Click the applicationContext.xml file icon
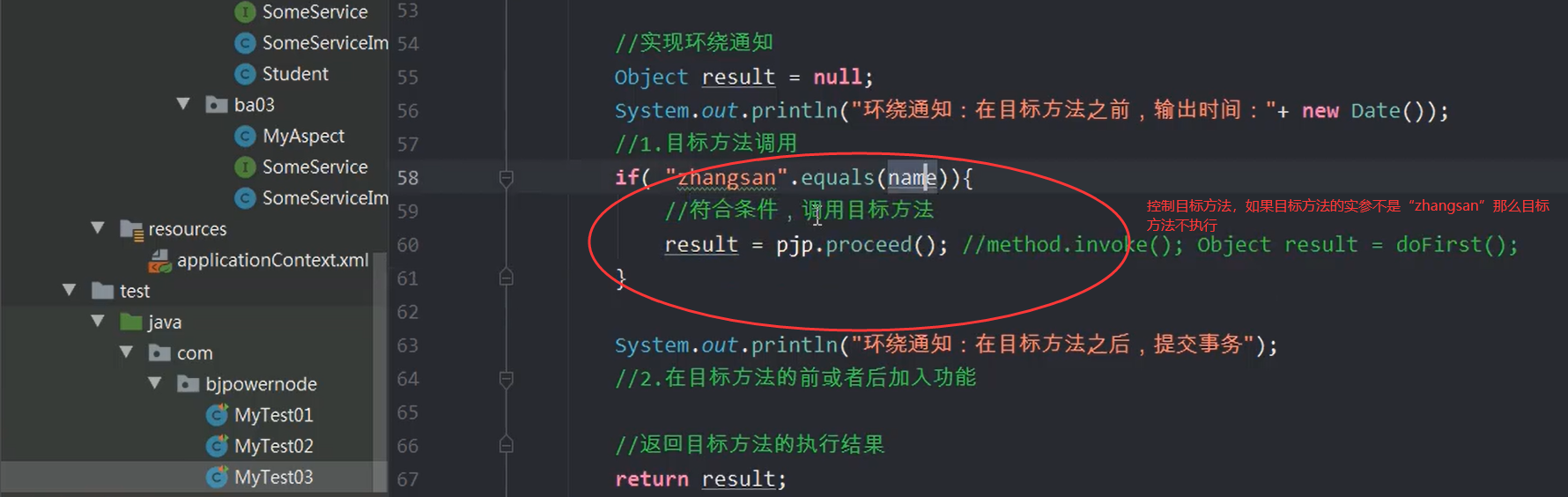This screenshot has width=1568, height=497. (160, 261)
